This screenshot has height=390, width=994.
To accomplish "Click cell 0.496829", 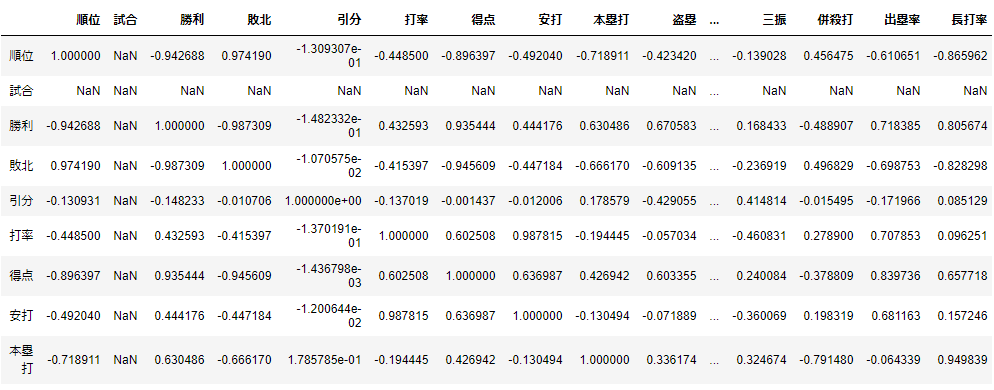I will (x=829, y=166).
